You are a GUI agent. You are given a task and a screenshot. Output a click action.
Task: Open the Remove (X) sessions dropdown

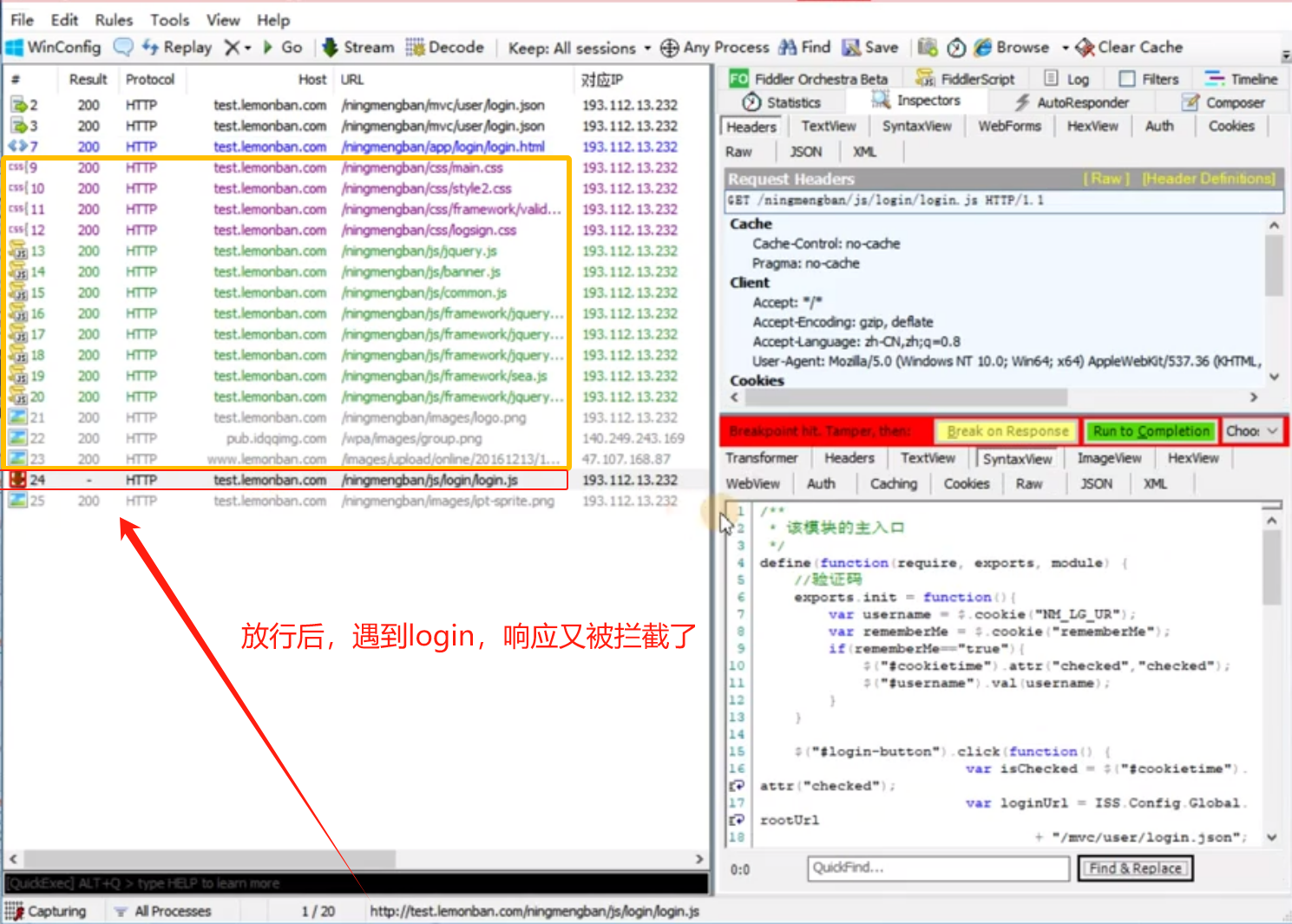pos(238,47)
